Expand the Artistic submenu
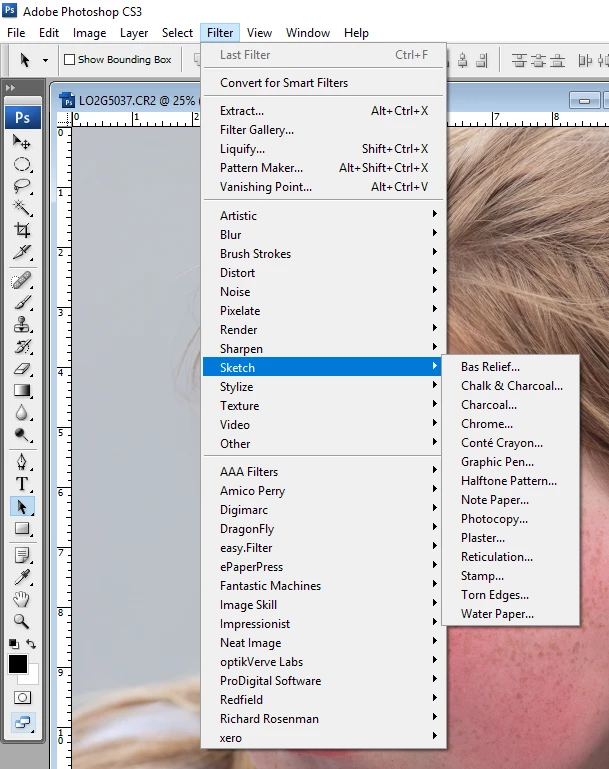Screen dimensions: 609x769 tap(322, 216)
